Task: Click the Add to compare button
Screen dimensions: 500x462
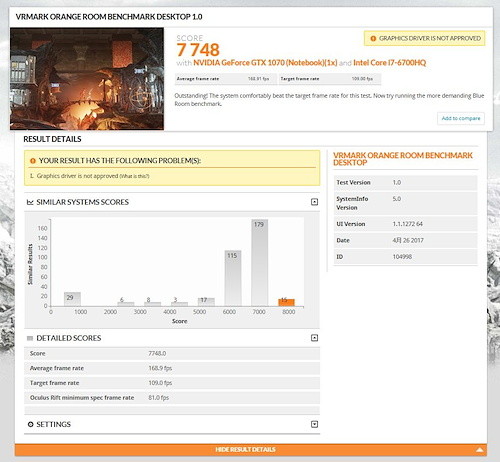Action: [x=461, y=118]
